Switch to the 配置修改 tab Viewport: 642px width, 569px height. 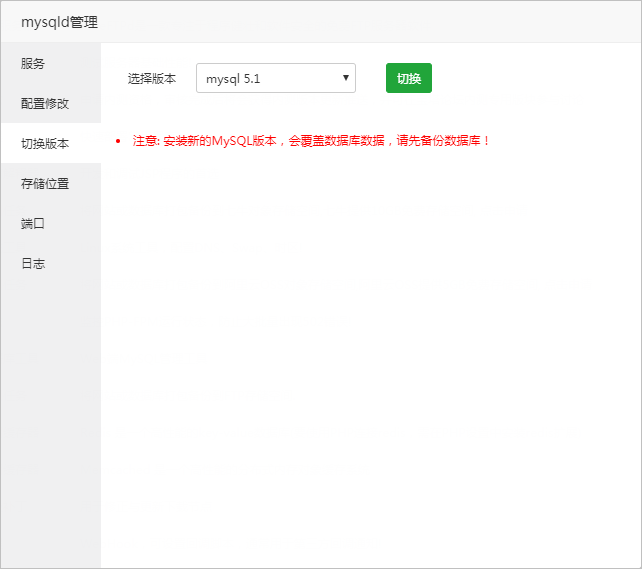click(45, 104)
